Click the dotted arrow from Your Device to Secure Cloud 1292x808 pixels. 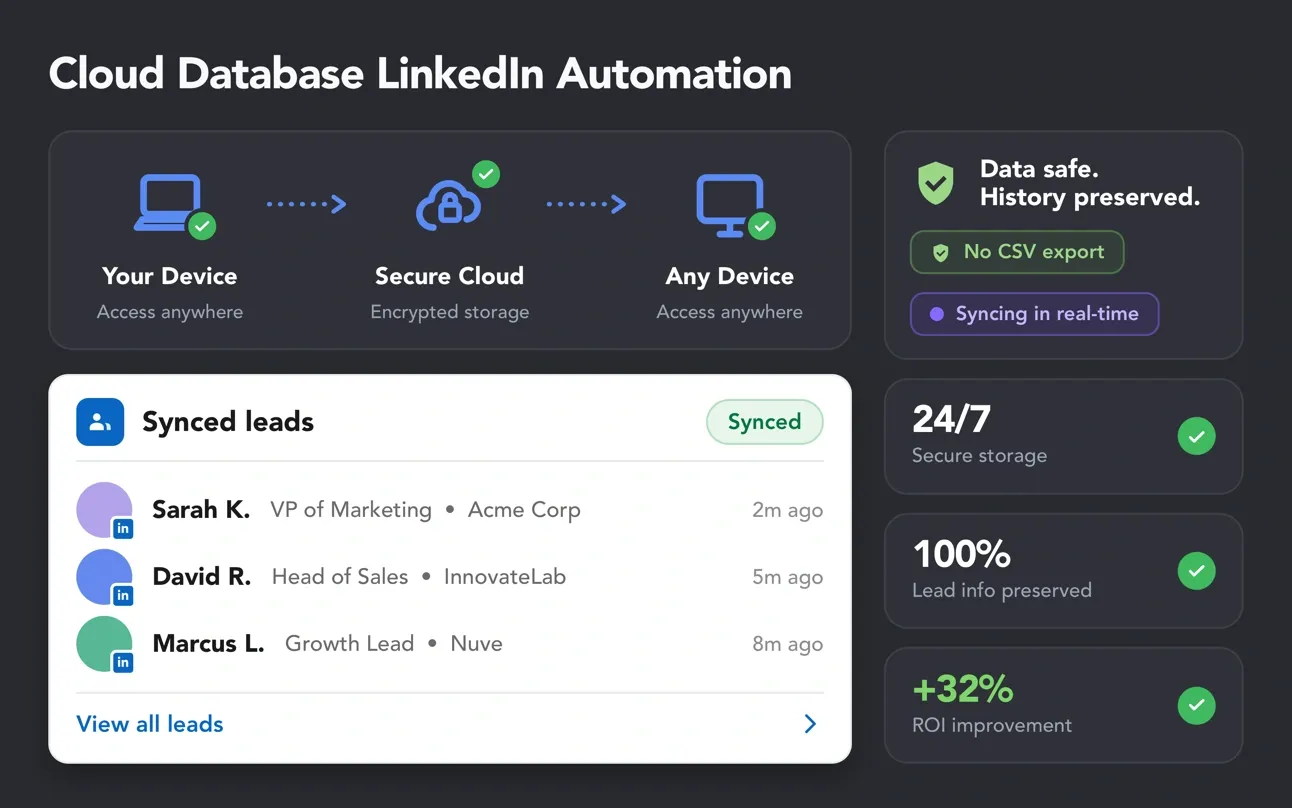(x=306, y=204)
